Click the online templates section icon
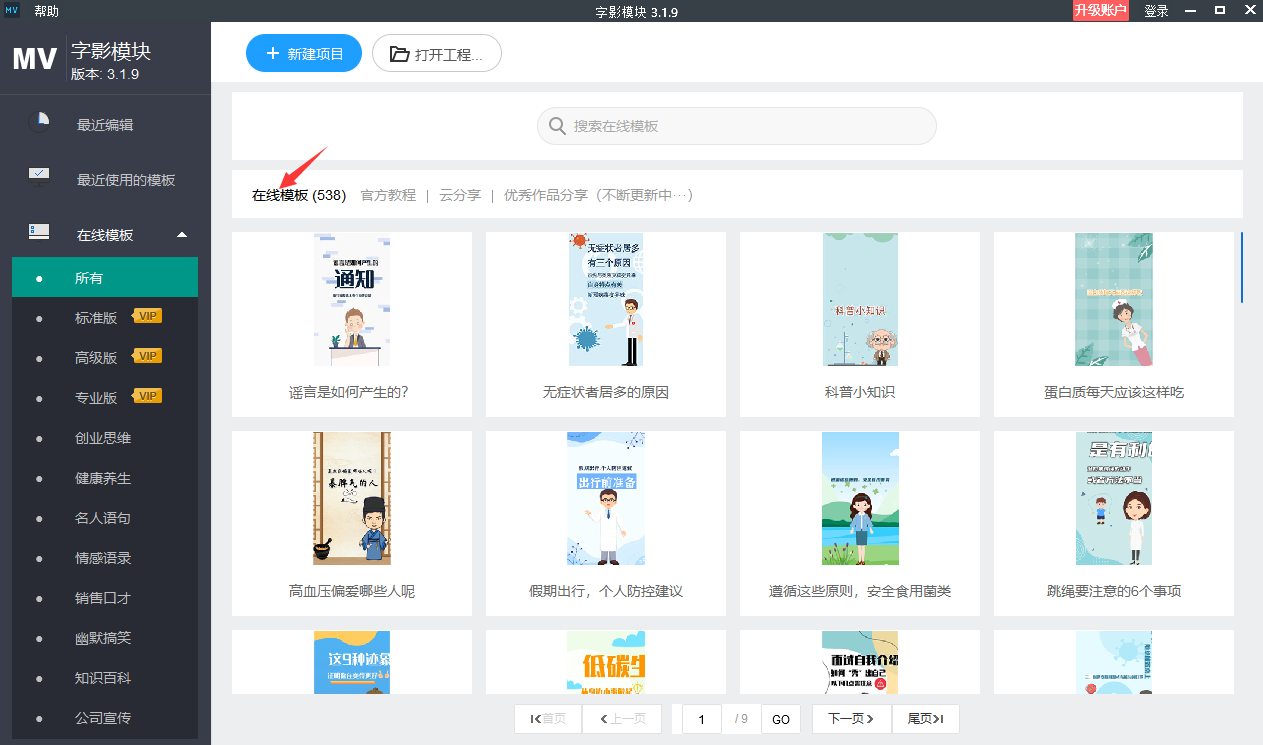Screen dimensions: 1263x745 click(39, 232)
